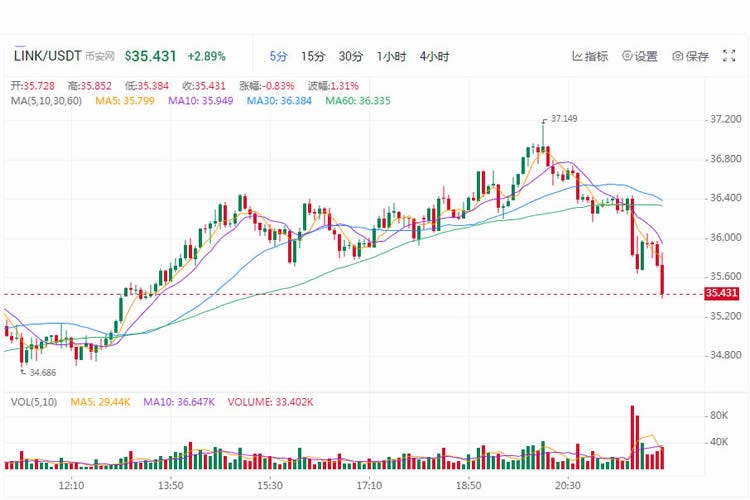Open the 设置 settings gear icon
750x500 pixels.
coord(627,56)
